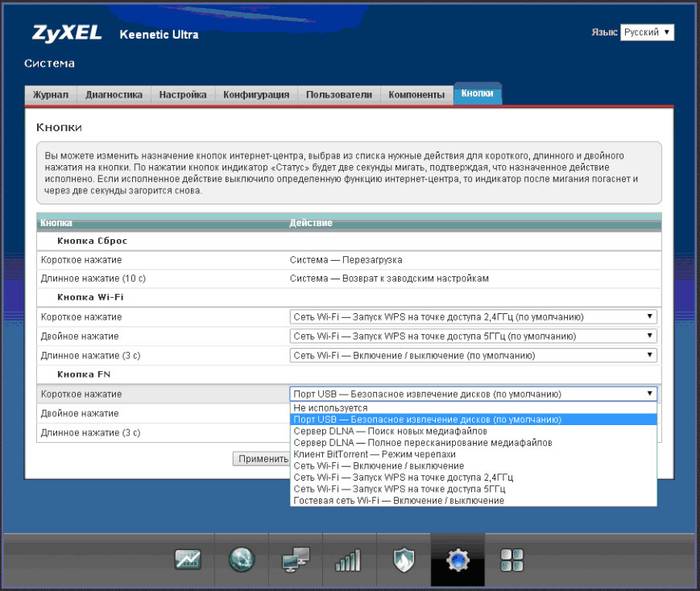
Task: Open the home network computers icon
Action: point(296,560)
